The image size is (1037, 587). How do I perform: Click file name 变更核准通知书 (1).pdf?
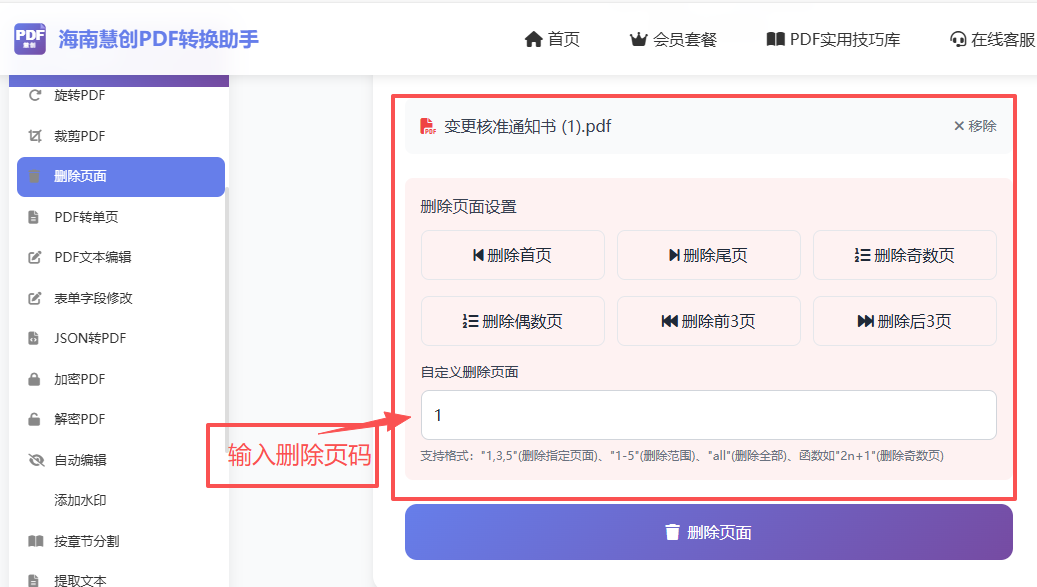coord(527,126)
